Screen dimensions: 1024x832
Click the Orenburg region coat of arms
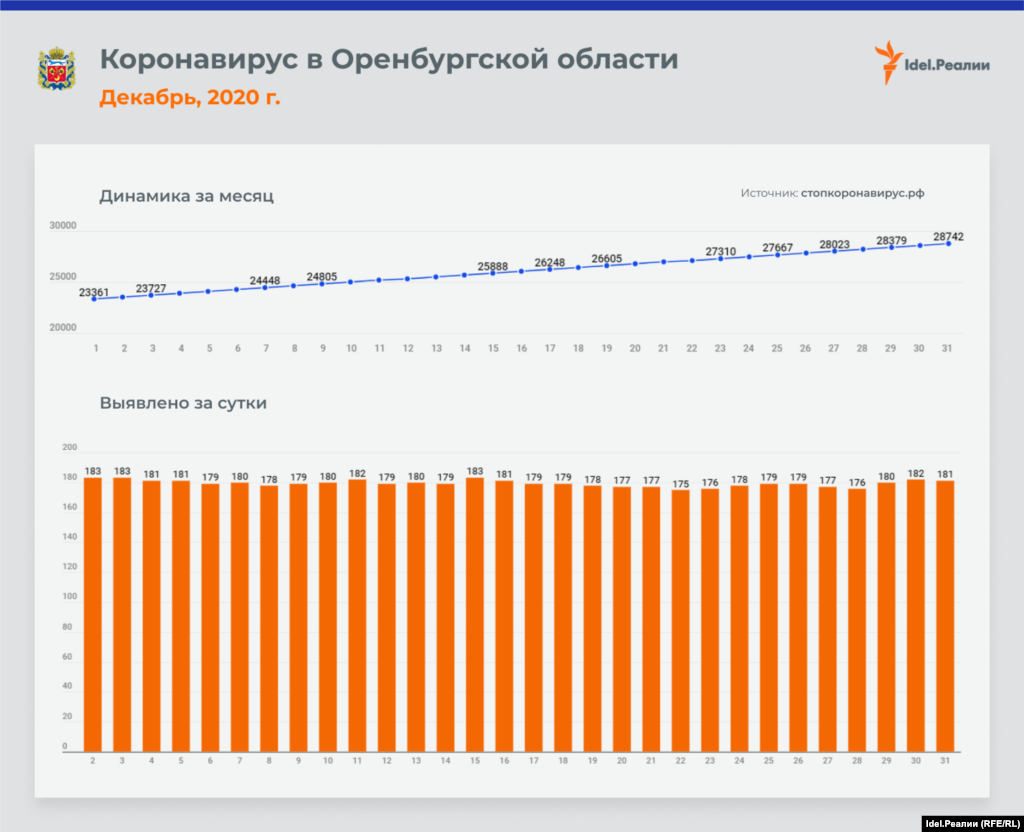(57, 69)
